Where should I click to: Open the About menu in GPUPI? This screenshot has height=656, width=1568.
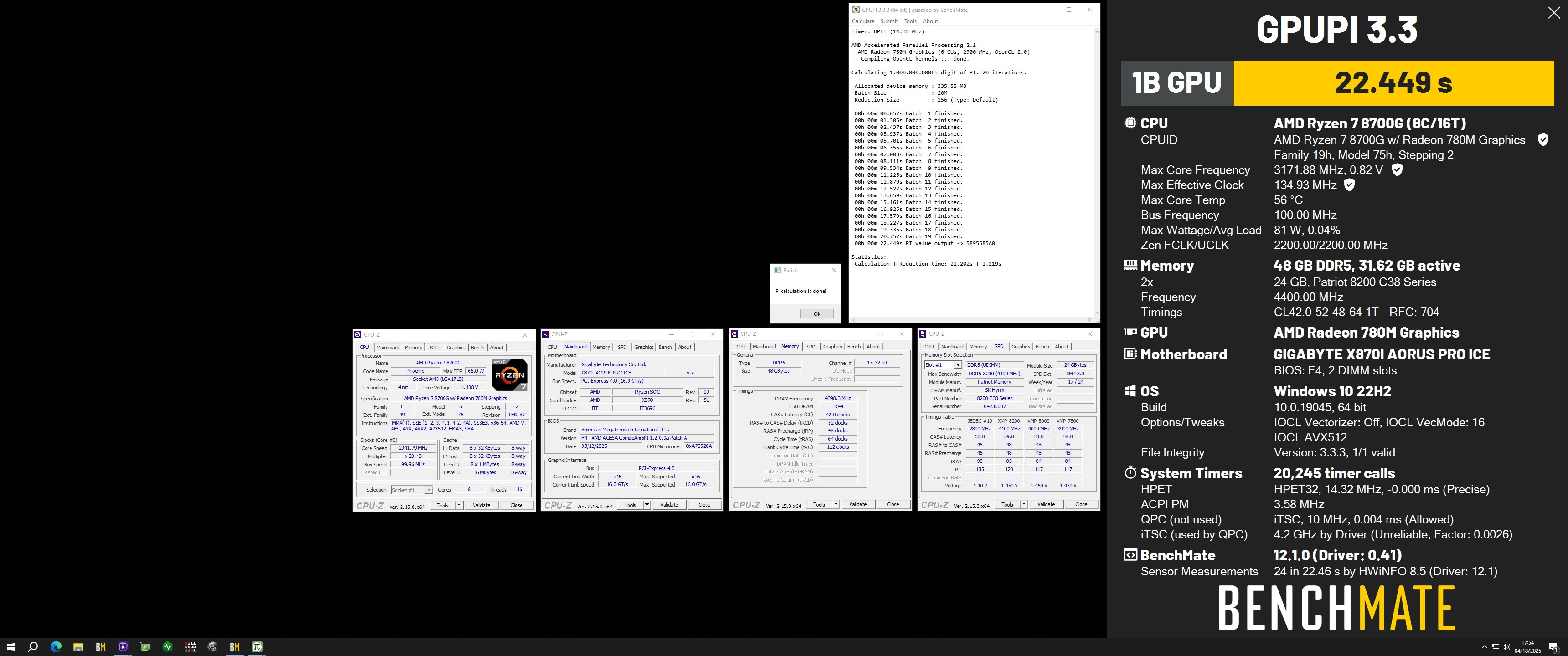click(x=930, y=21)
